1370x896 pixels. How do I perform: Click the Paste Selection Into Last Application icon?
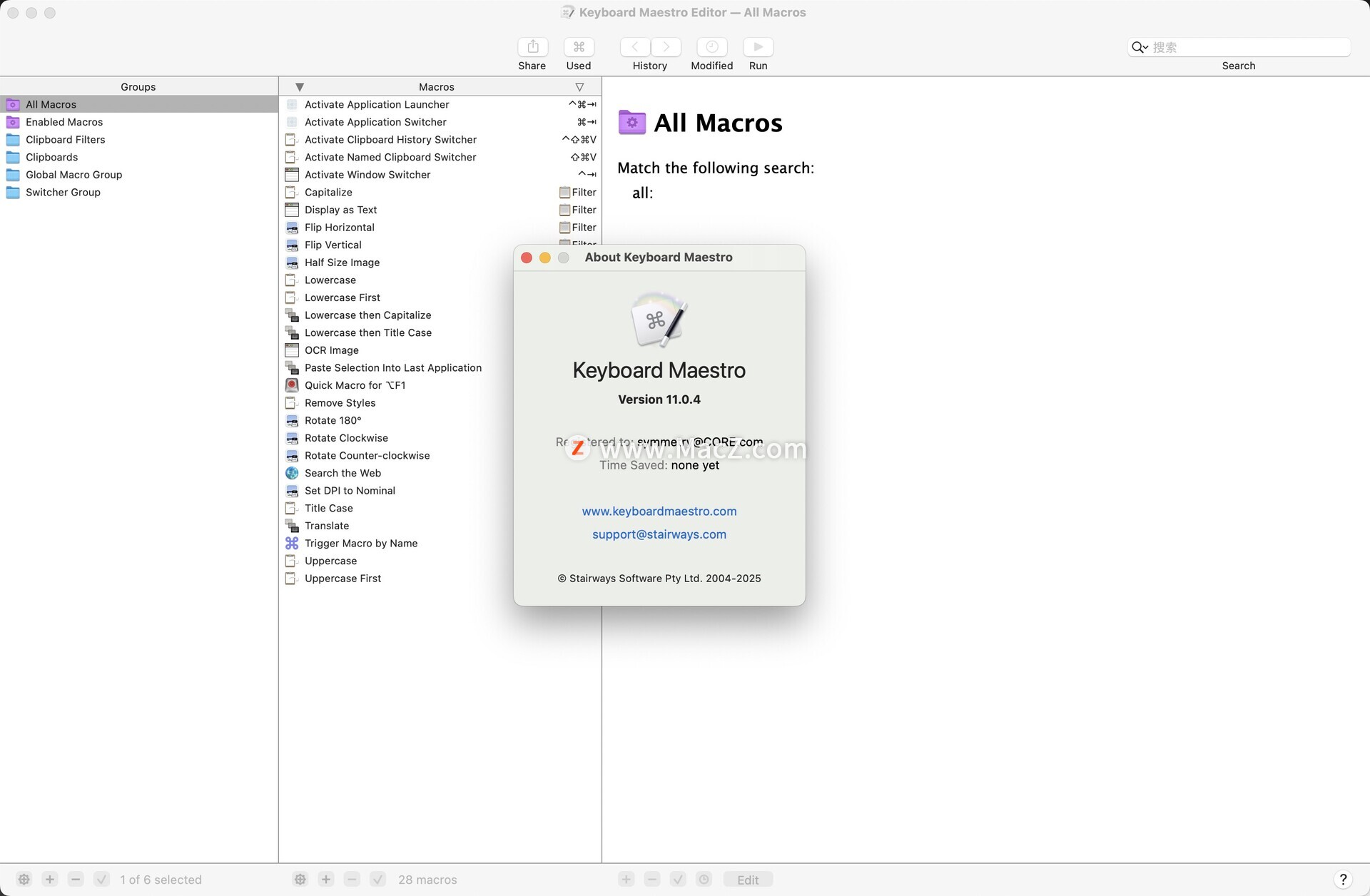click(x=292, y=368)
